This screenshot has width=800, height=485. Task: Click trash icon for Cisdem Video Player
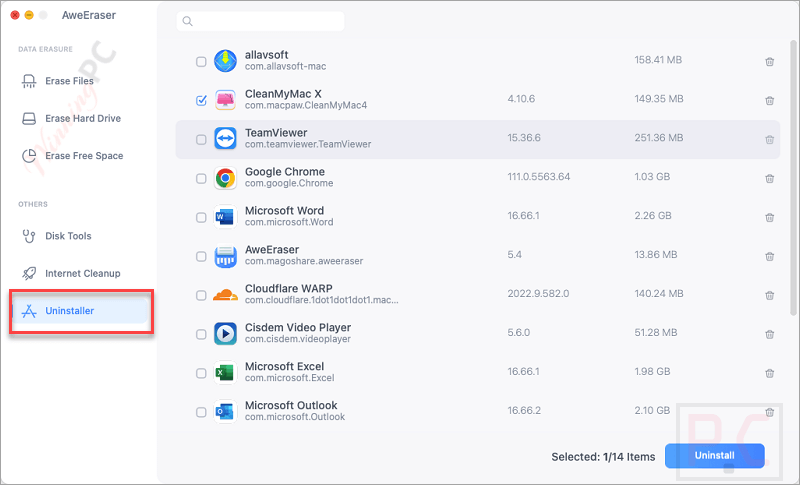[x=769, y=334]
